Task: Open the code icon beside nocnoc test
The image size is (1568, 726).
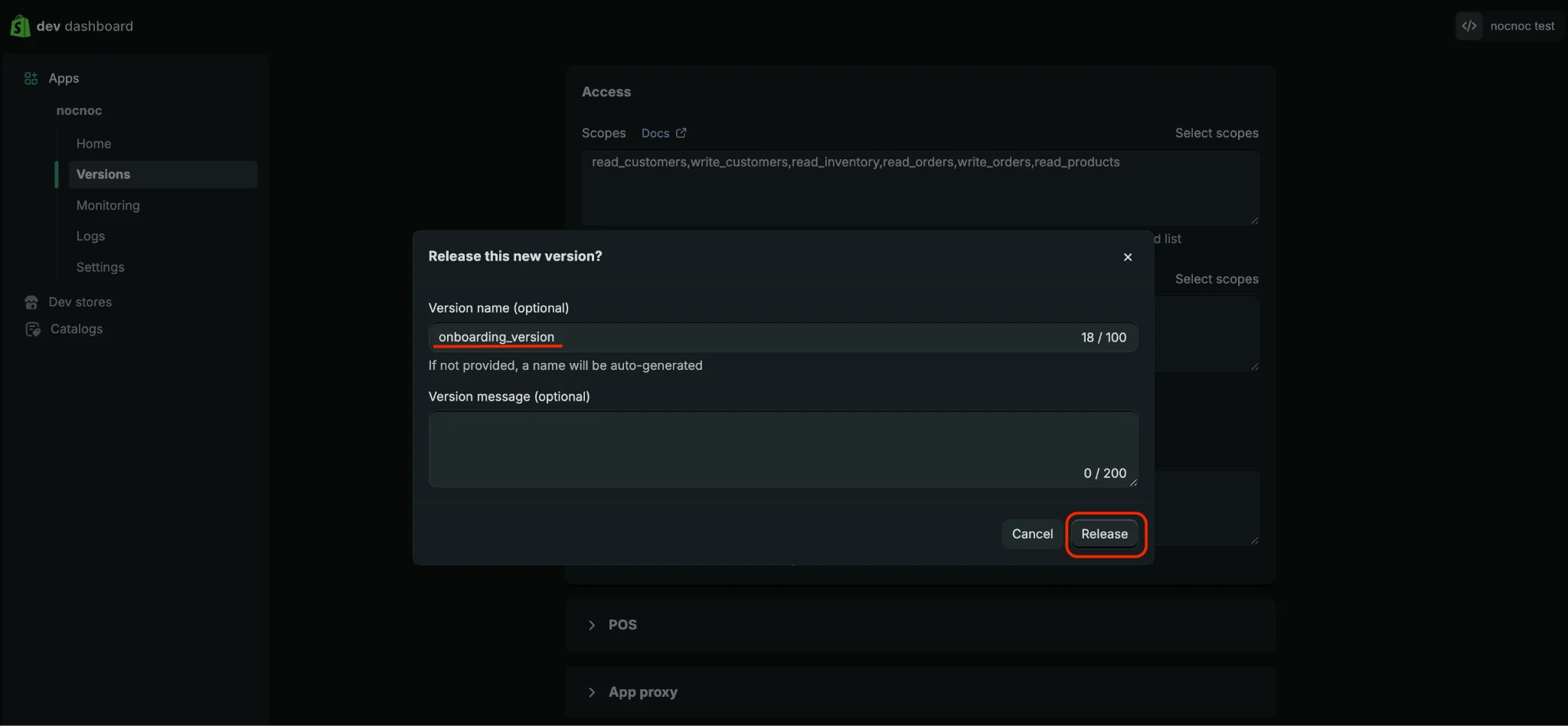Action: [1469, 26]
